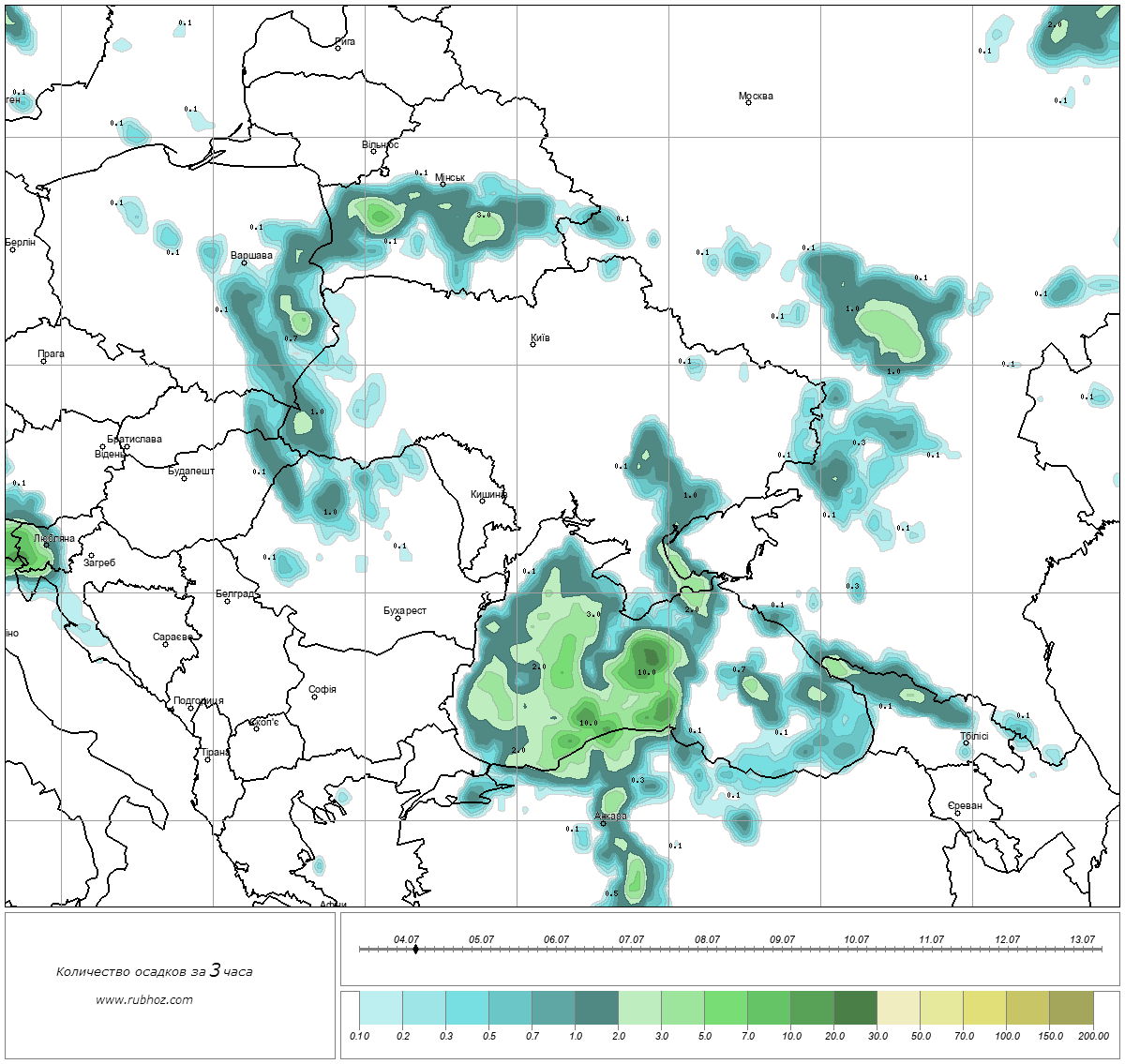Viewport: 1125px width, 1064px height.
Task: Click the lightest cyan 0.10–0.2 legend swatch
Action: 381,1011
